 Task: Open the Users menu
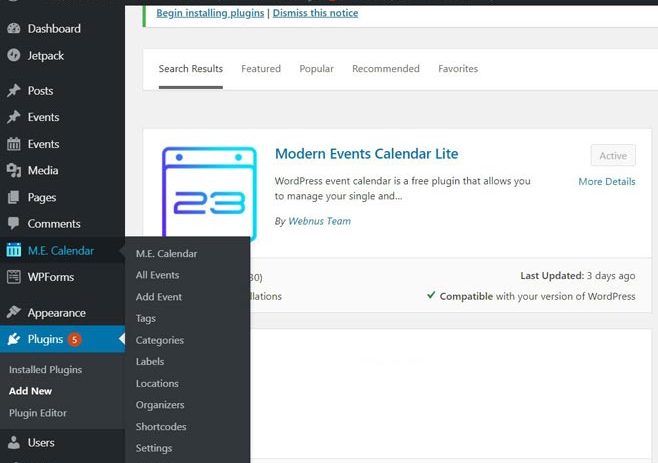pyautogui.click(x=41, y=442)
